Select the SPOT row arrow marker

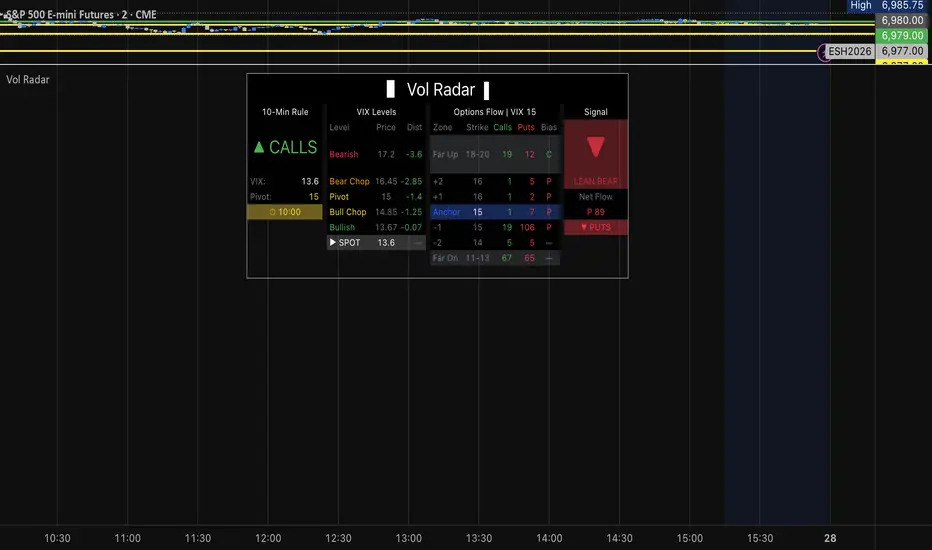[333, 243]
